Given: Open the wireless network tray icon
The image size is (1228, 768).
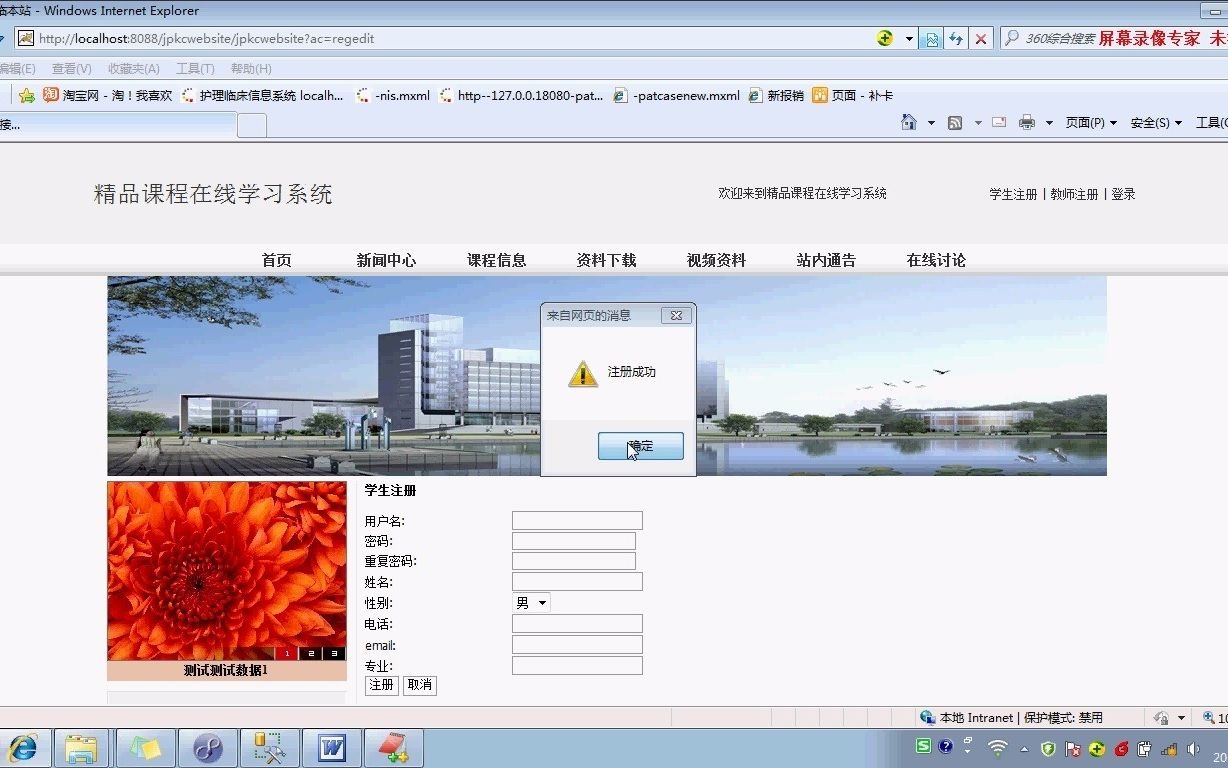Looking at the screenshot, I should (x=997, y=747).
